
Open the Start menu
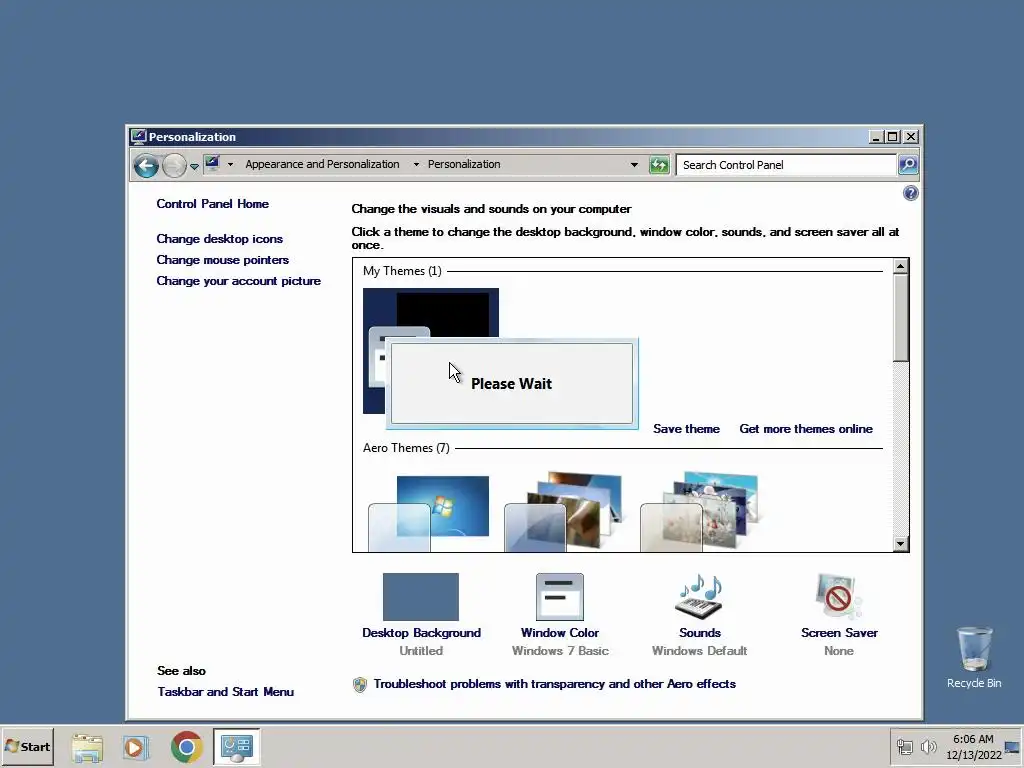tap(27, 746)
